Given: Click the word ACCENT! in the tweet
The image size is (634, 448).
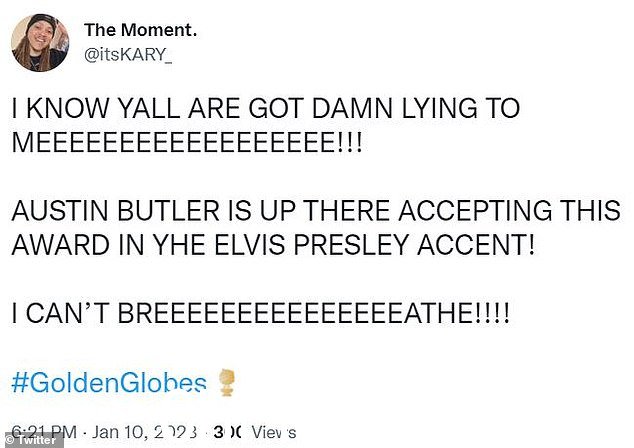Looking at the screenshot, I should point(476,245).
